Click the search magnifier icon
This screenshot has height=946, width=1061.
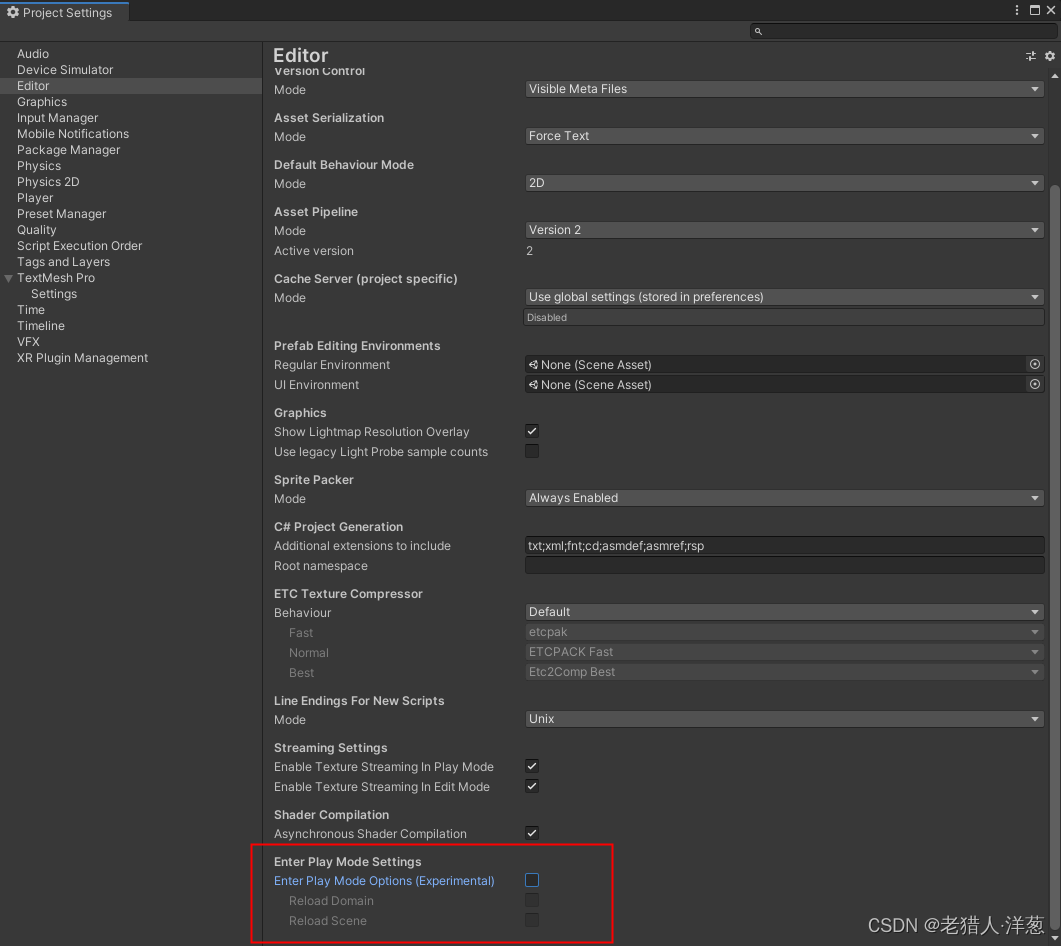758,31
